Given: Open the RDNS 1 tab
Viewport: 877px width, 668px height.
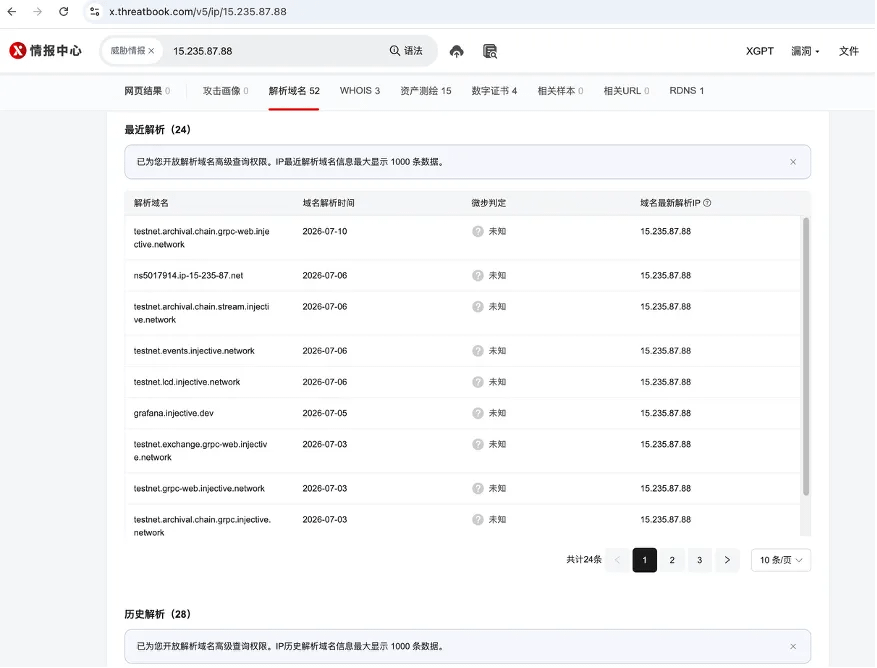Looking at the screenshot, I should [687, 91].
